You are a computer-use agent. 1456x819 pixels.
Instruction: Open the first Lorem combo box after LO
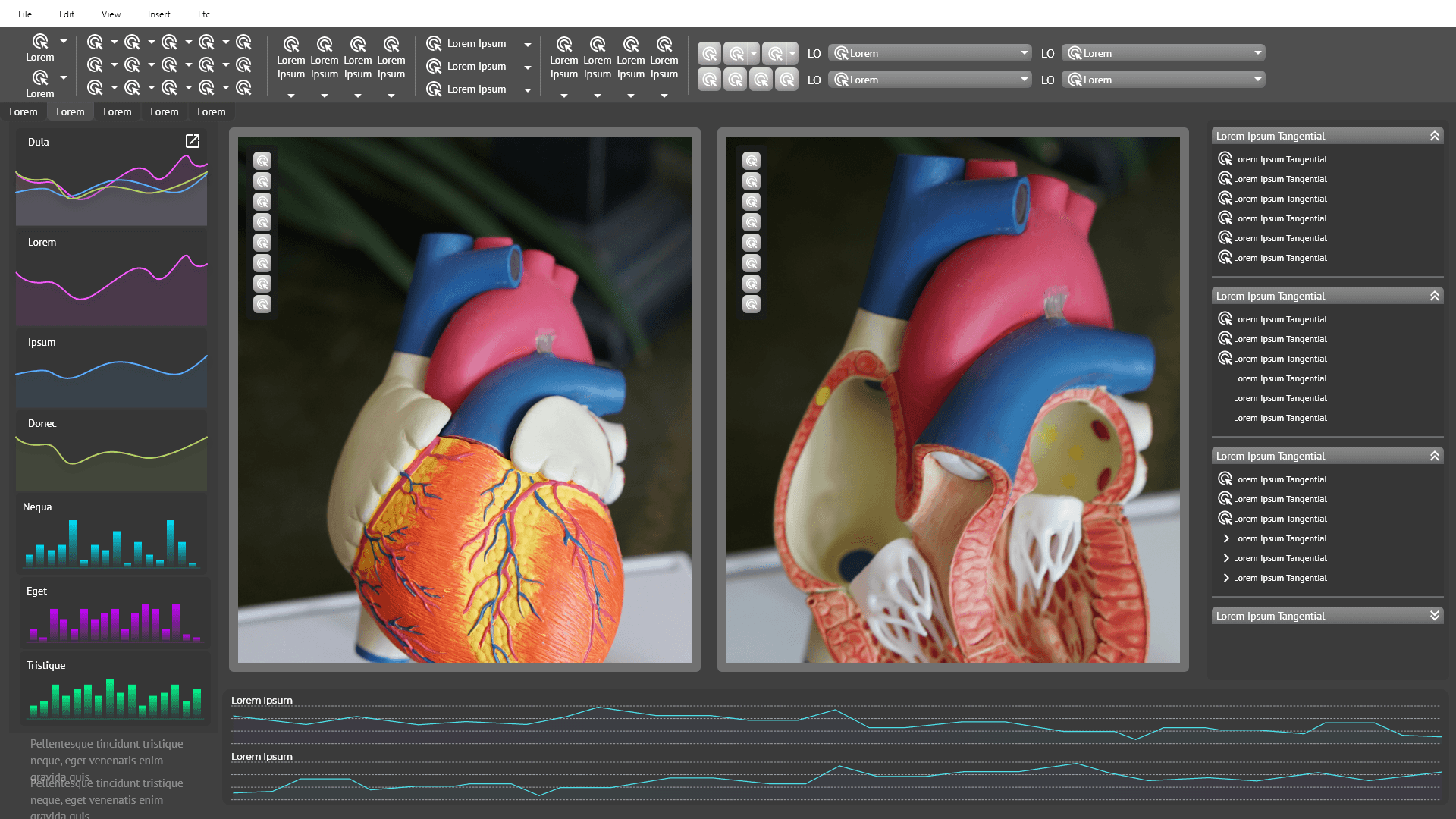point(930,53)
